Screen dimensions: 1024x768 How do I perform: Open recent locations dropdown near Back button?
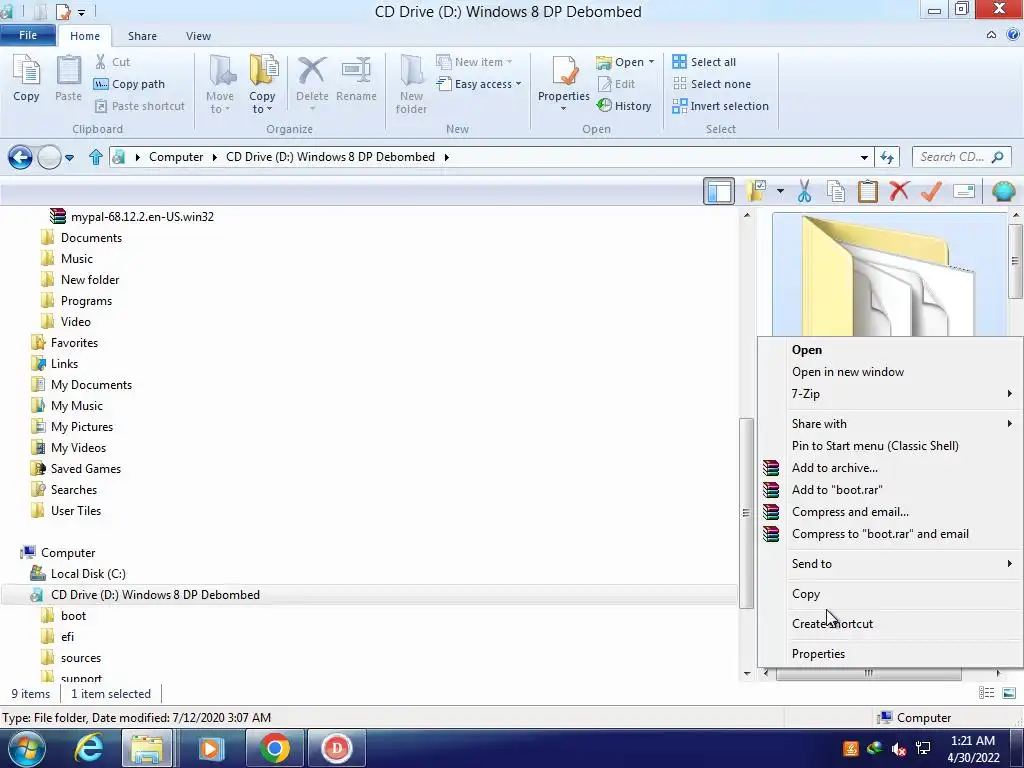69,157
